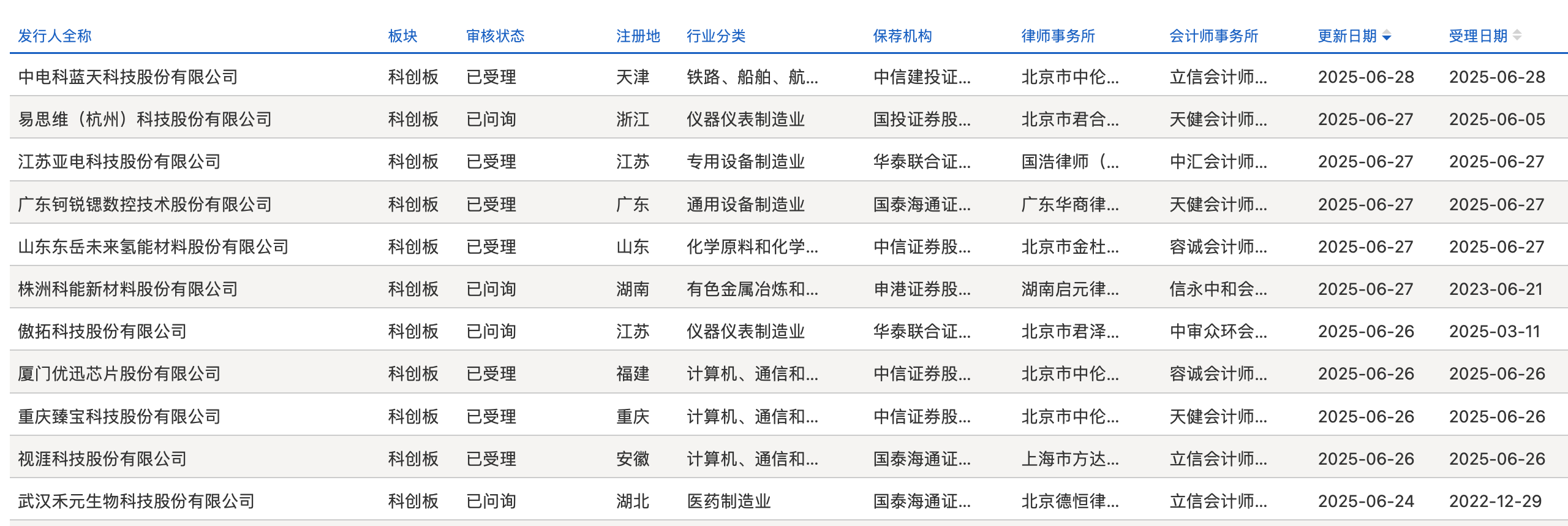Select 有色金属冶炼和... industry cell
Viewport: 1568px width, 526px height.
[752, 289]
